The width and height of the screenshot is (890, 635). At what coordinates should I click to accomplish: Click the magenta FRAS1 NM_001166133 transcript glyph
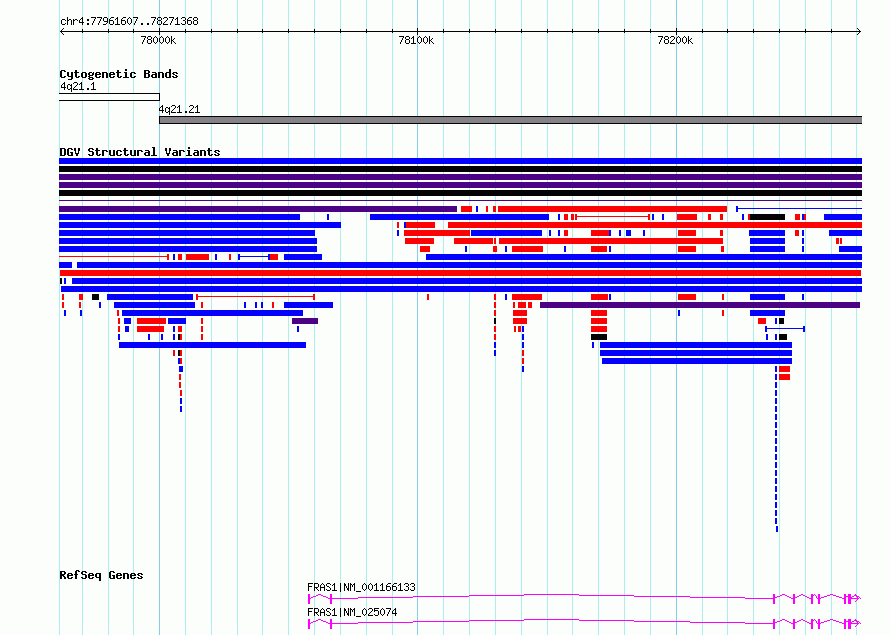click(584, 598)
